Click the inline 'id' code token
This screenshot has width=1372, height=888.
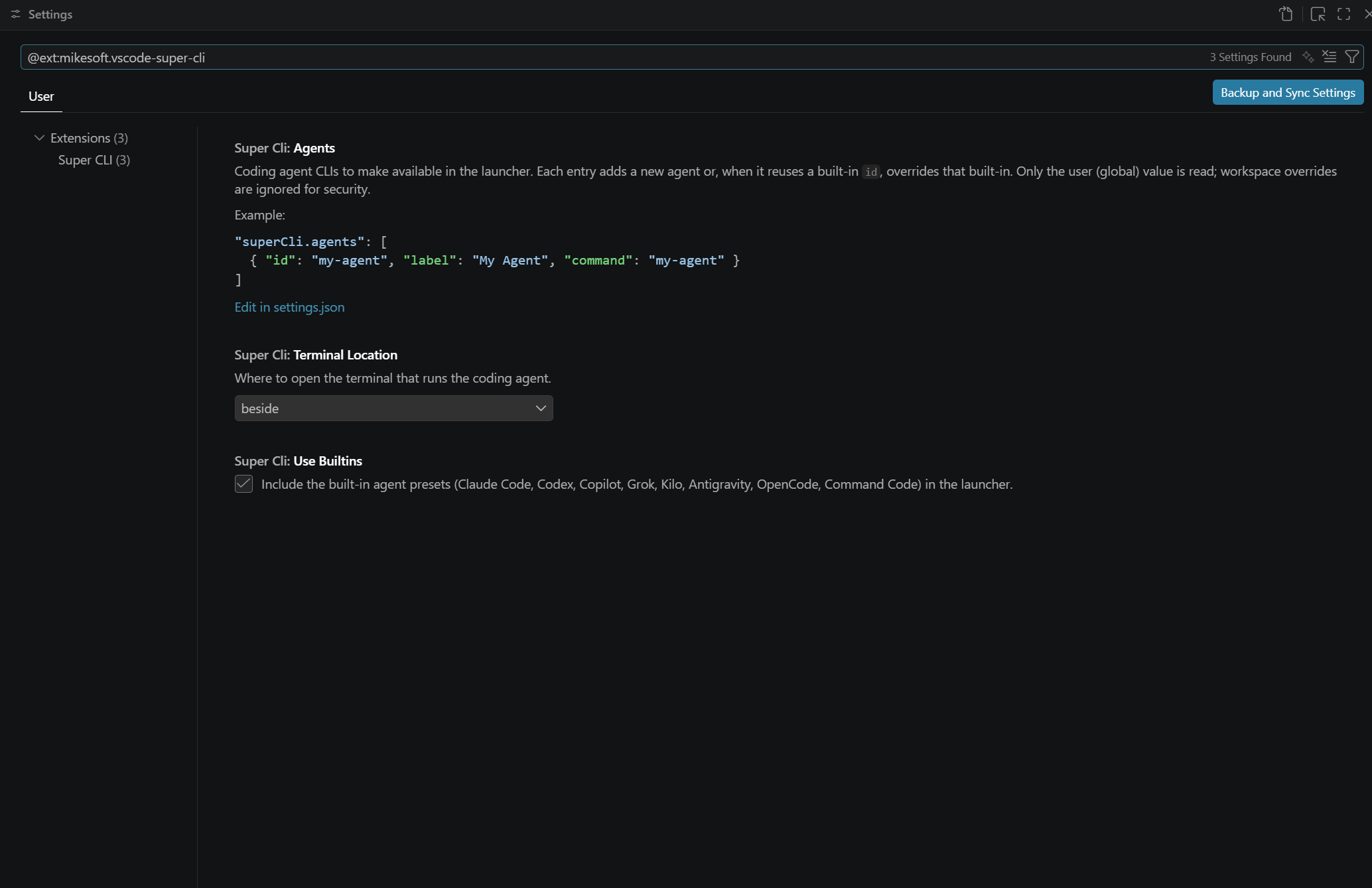[x=870, y=172]
